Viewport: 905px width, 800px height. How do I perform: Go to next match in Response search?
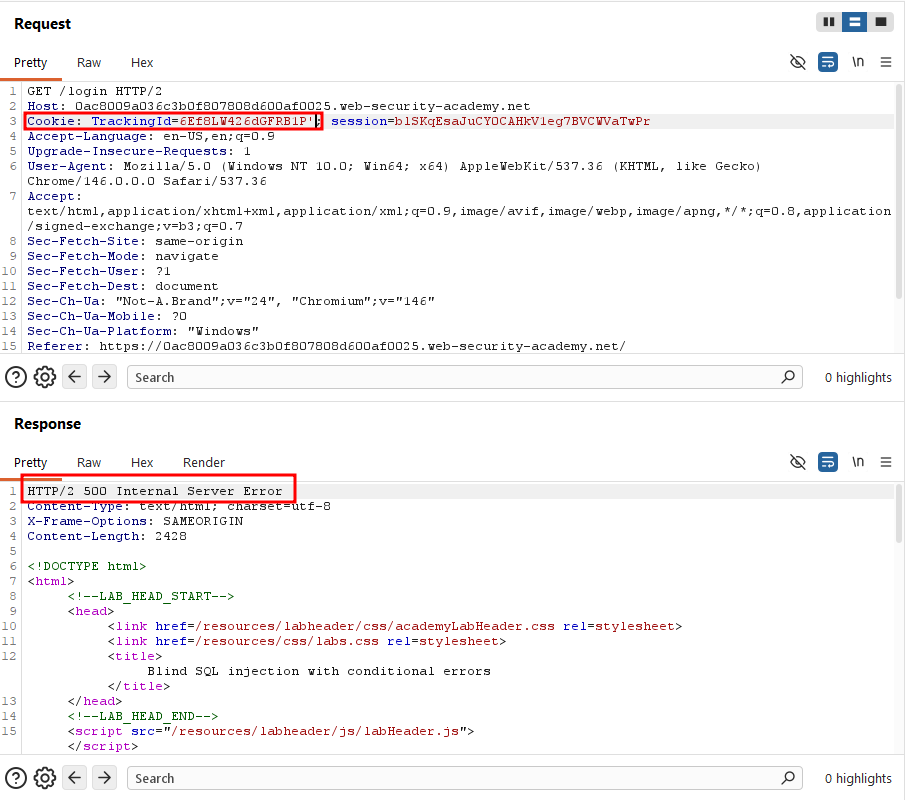104,778
